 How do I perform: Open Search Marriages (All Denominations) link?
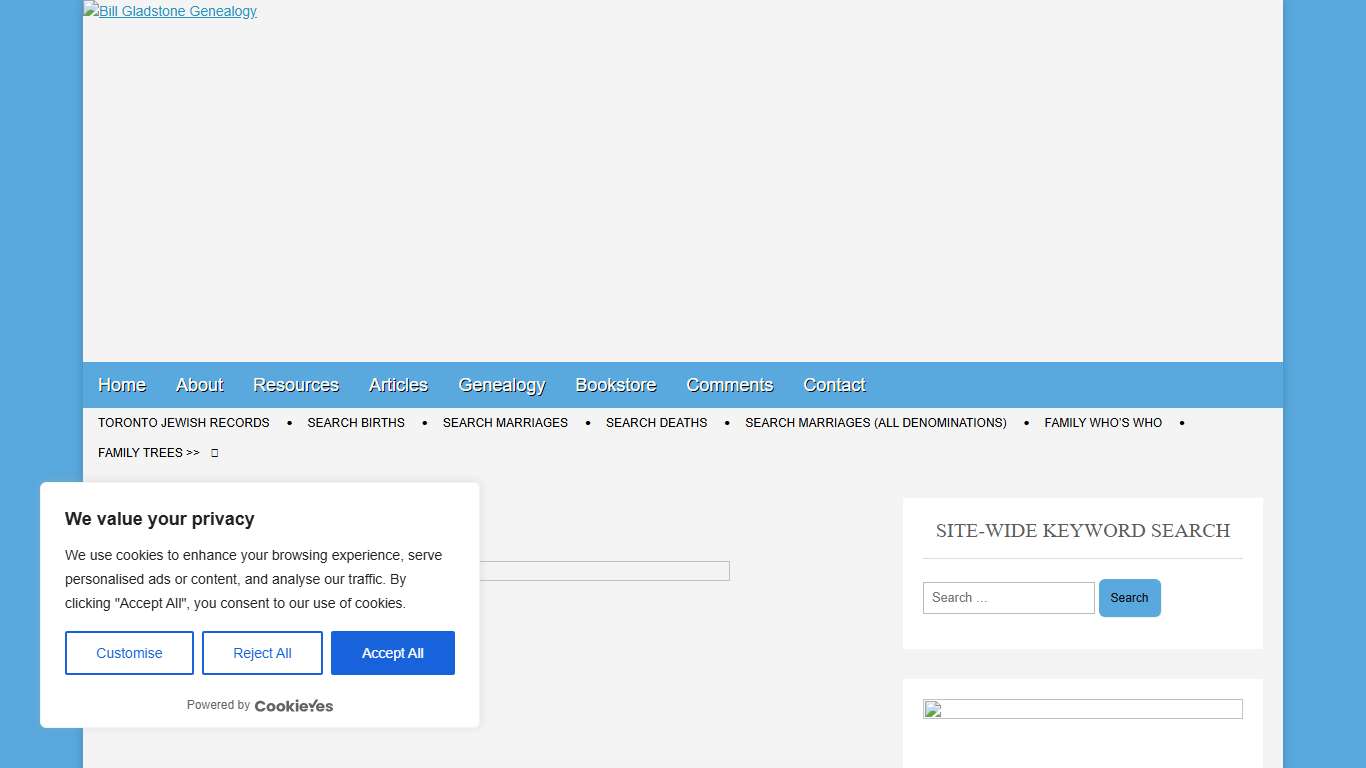(x=875, y=423)
